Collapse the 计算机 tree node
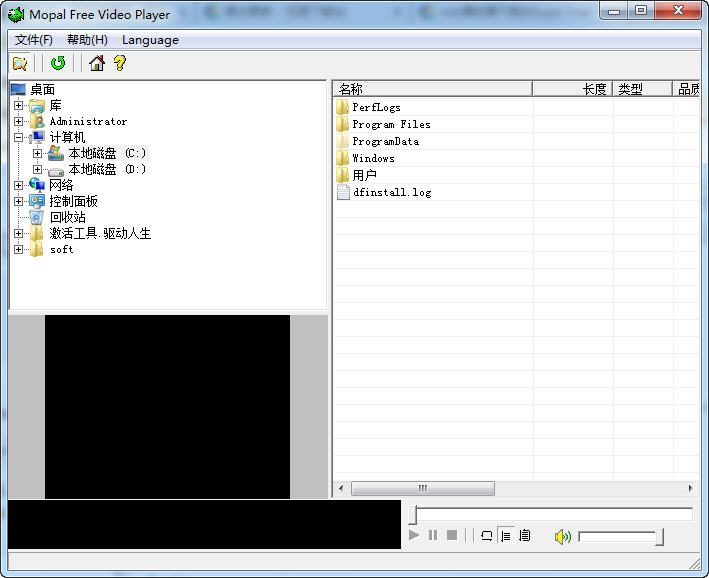 point(18,137)
